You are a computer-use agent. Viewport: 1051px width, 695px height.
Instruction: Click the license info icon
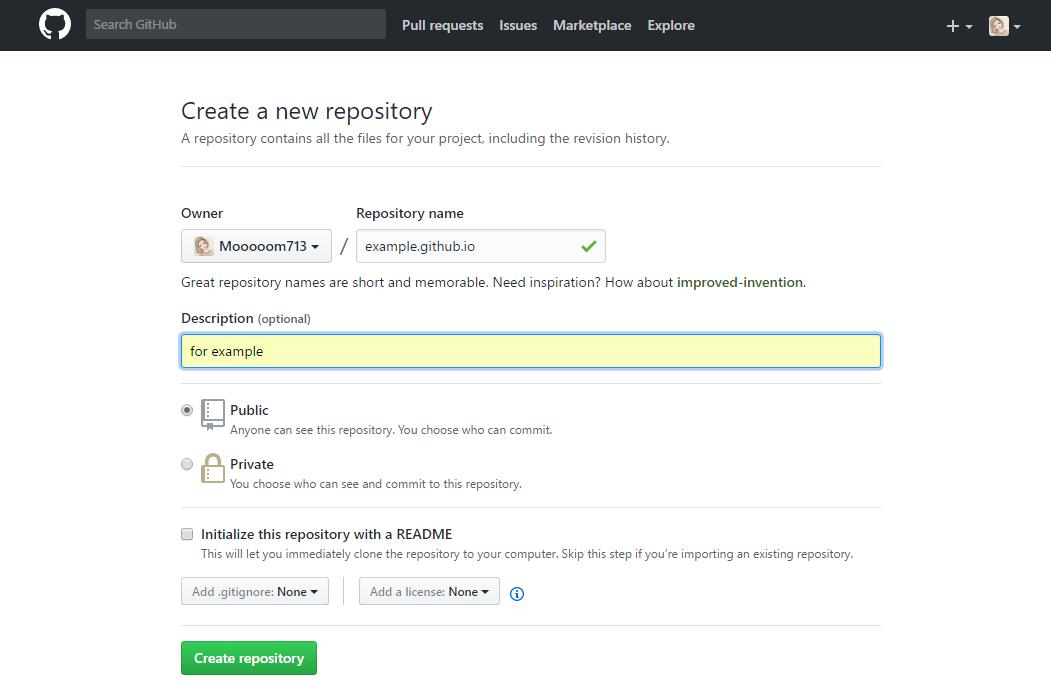(x=517, y=593)
